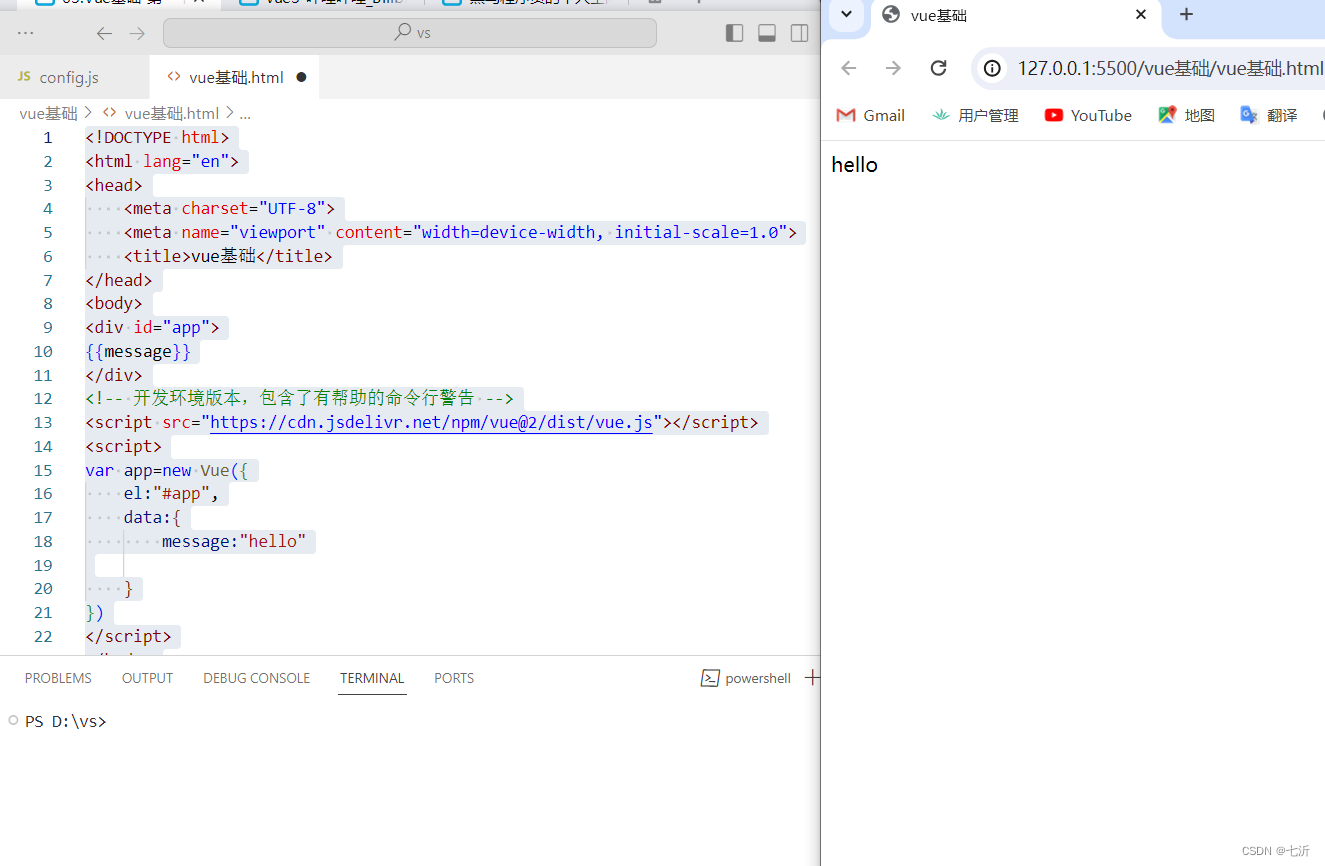Create a new terminal with plus icon
The image size is (1325, 866).
(812, 678)
